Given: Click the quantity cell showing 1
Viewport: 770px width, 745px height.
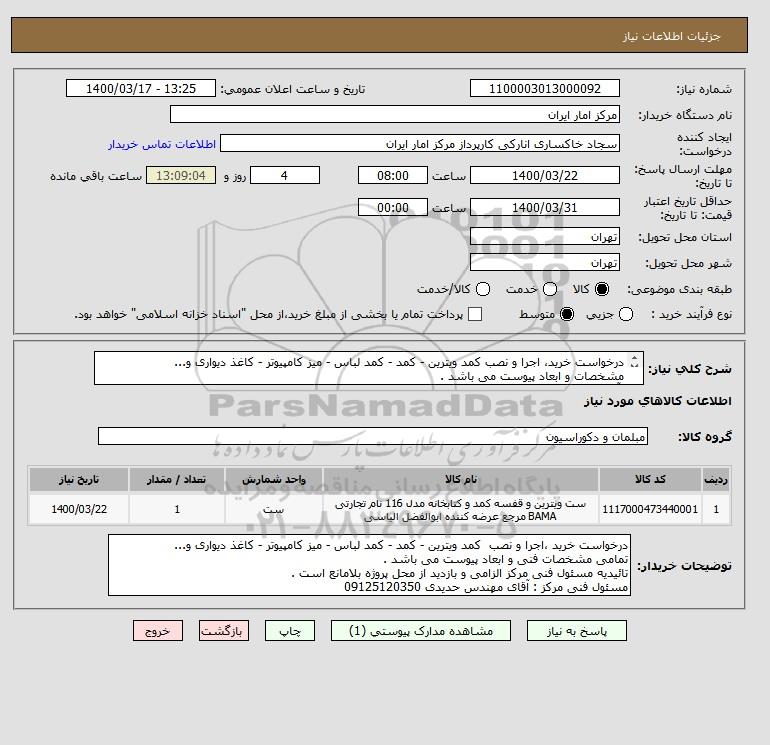Looking at the screenshot, I should point(177,509).
